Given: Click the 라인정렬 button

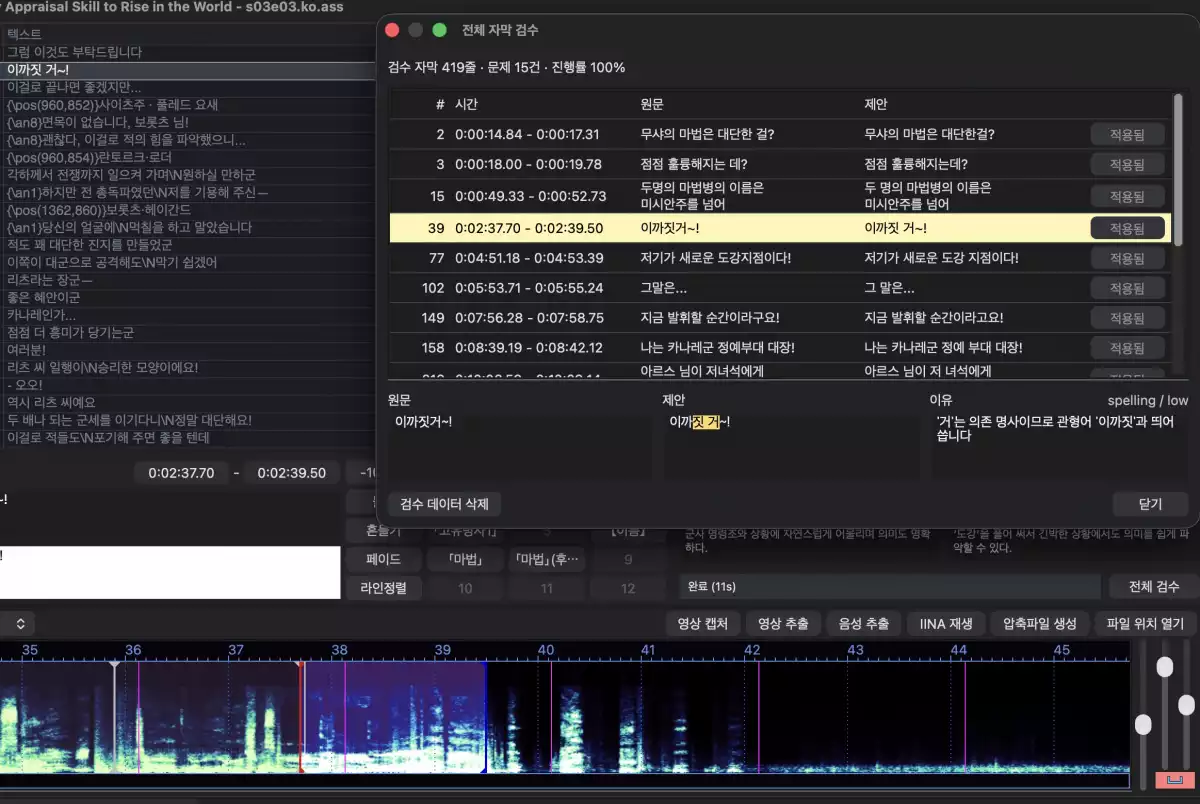Looking at the screenshot, I should pyautogui.click(x=383, y=589).
